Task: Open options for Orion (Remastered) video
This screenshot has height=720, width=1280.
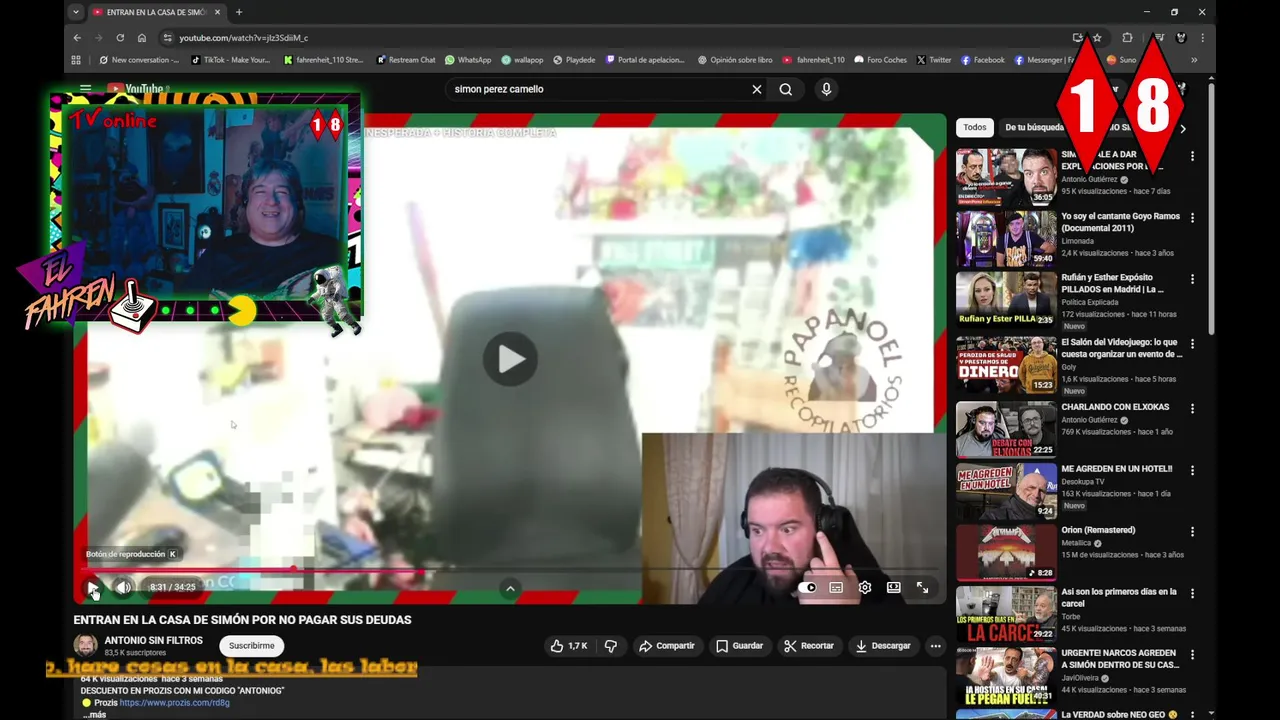Action: pyautogui.click(x=1192, y=532)
